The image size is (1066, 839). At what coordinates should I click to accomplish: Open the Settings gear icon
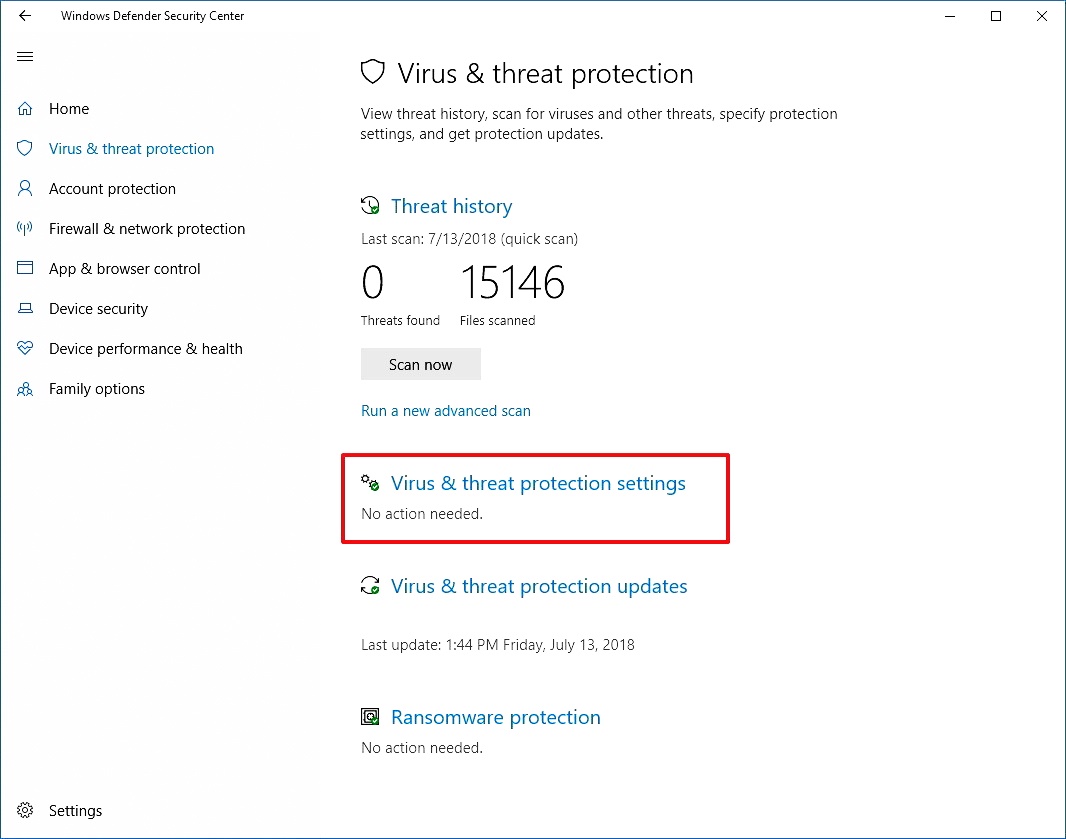pos(25,810)
